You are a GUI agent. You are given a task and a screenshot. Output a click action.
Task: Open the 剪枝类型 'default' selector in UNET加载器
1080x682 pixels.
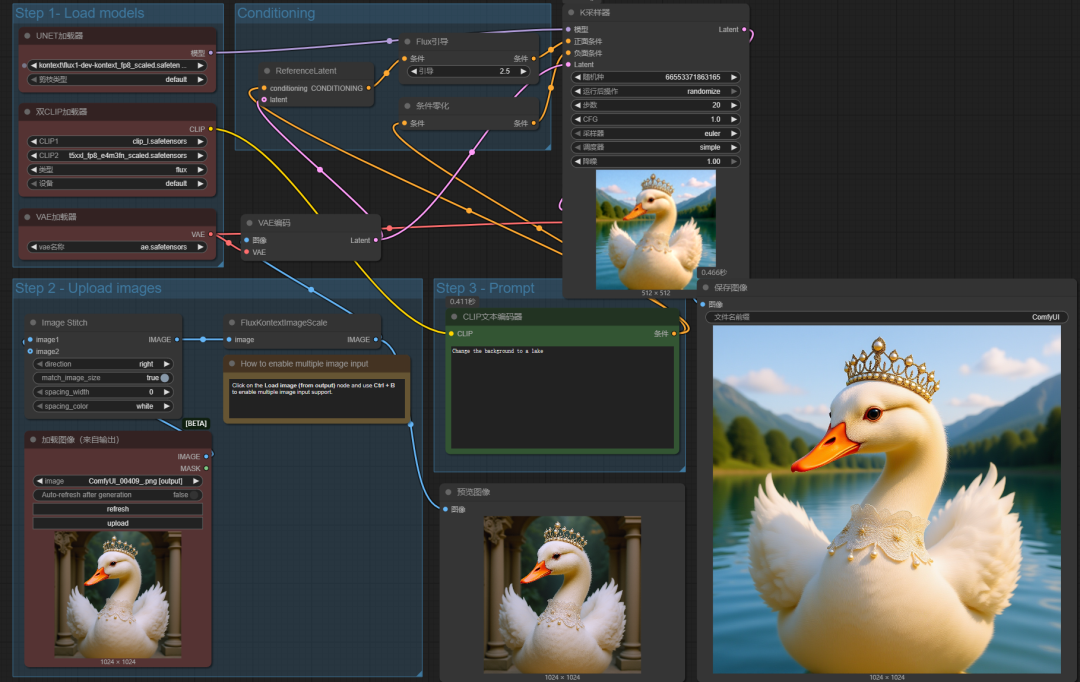pos(118,79)
